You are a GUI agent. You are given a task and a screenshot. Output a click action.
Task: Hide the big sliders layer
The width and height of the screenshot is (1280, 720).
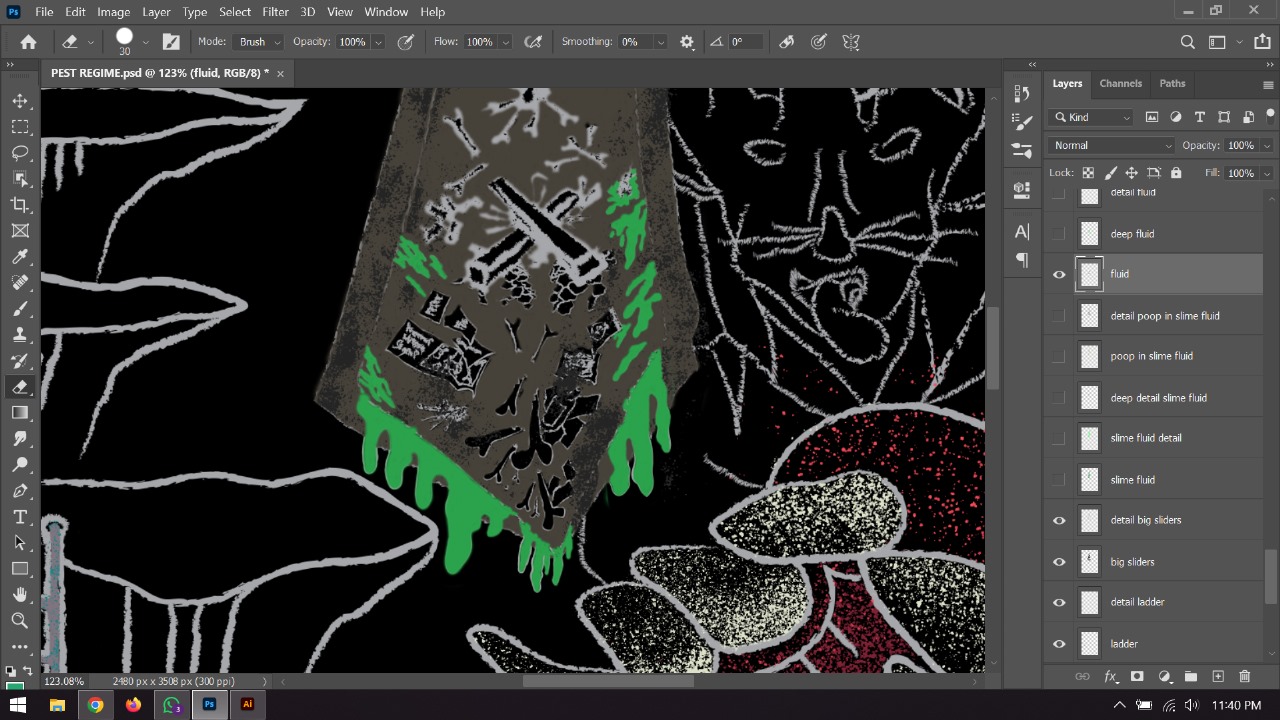click(x=1059, y=562)
